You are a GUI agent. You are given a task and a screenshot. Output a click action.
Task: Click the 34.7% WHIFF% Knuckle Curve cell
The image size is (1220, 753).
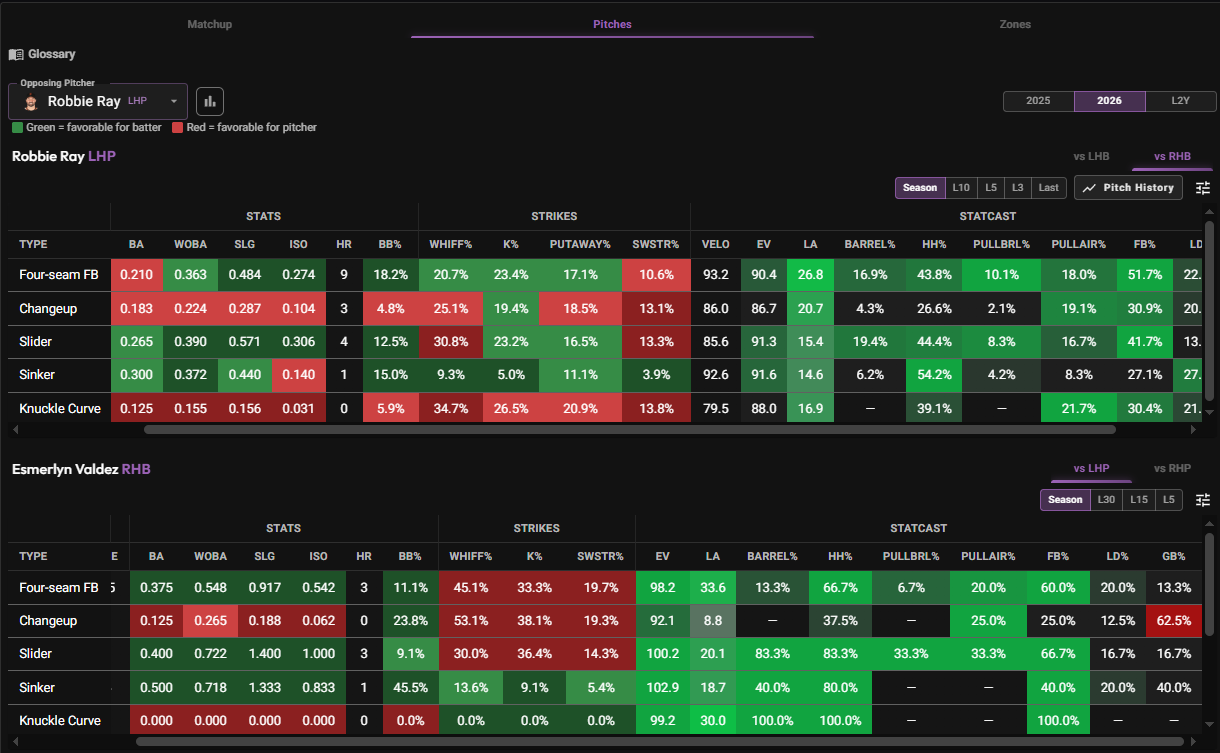coord(450,408)
